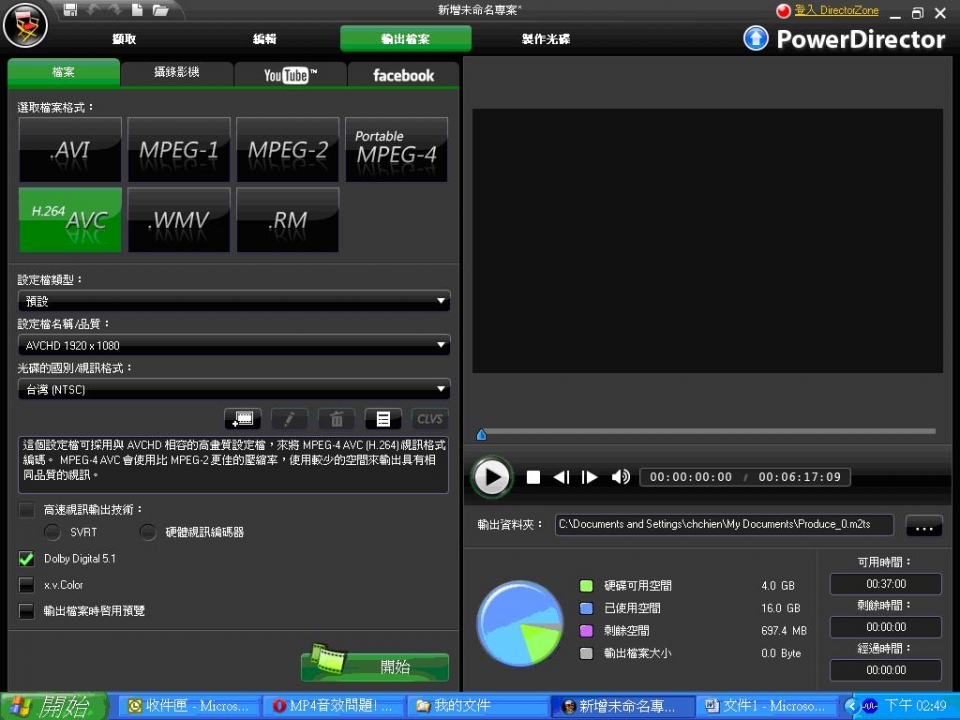
Task: Open the 製作光碟 module tab
Action: pyautogui.click(x=546, y=39)
